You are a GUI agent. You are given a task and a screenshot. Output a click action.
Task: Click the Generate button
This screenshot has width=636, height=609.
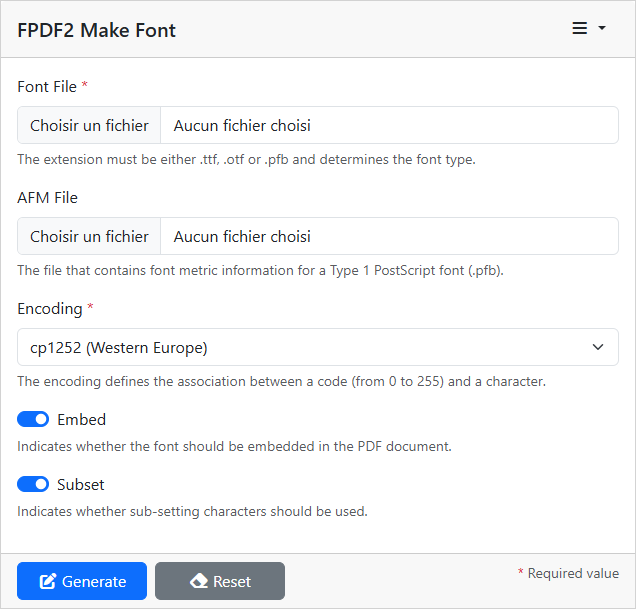pyautogui.click(x=82, y=581)
